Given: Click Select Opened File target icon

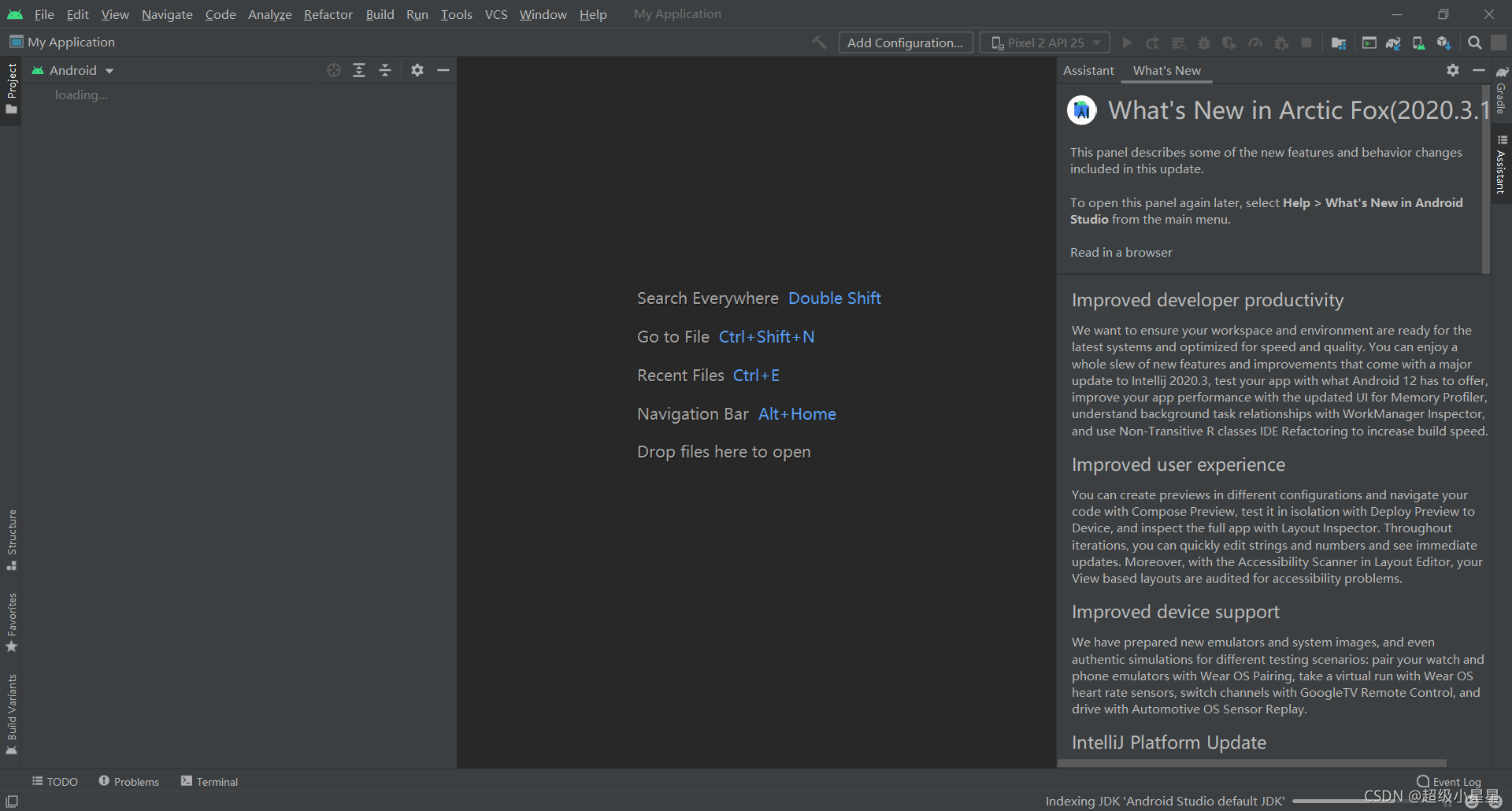Looking at the screenshot, I should pos(334,70).
